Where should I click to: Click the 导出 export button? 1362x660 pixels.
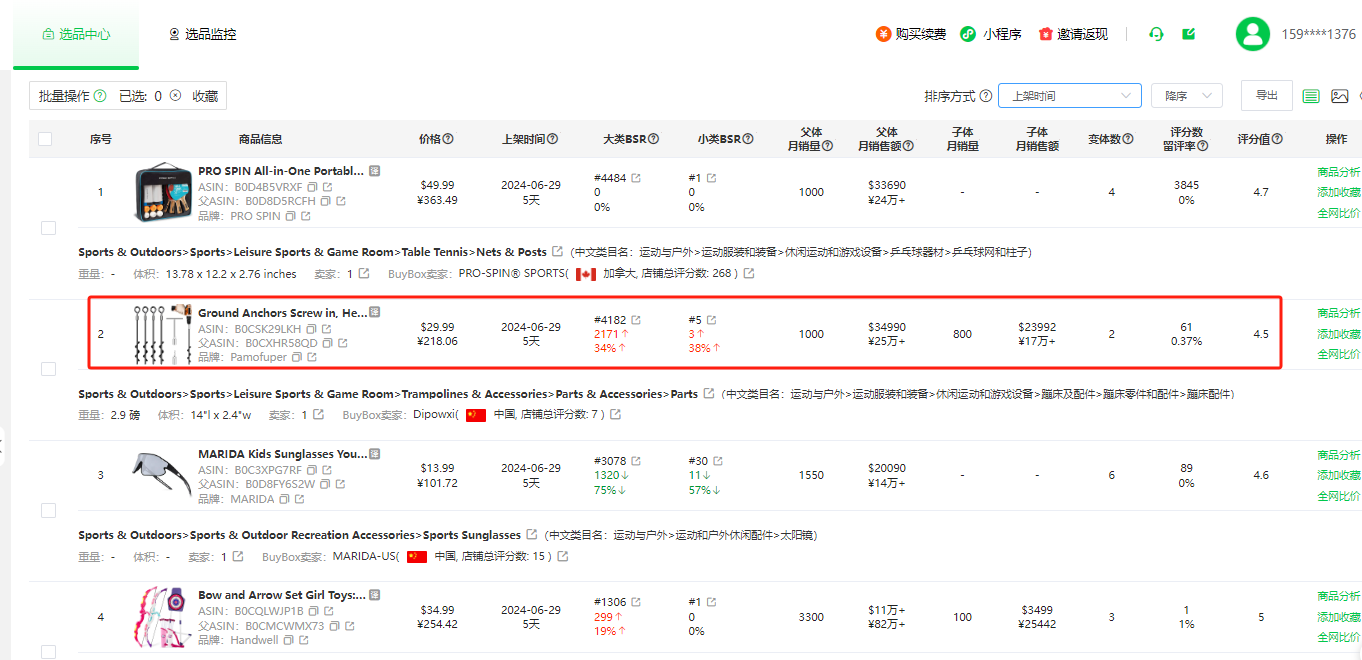click(1266, 95)
